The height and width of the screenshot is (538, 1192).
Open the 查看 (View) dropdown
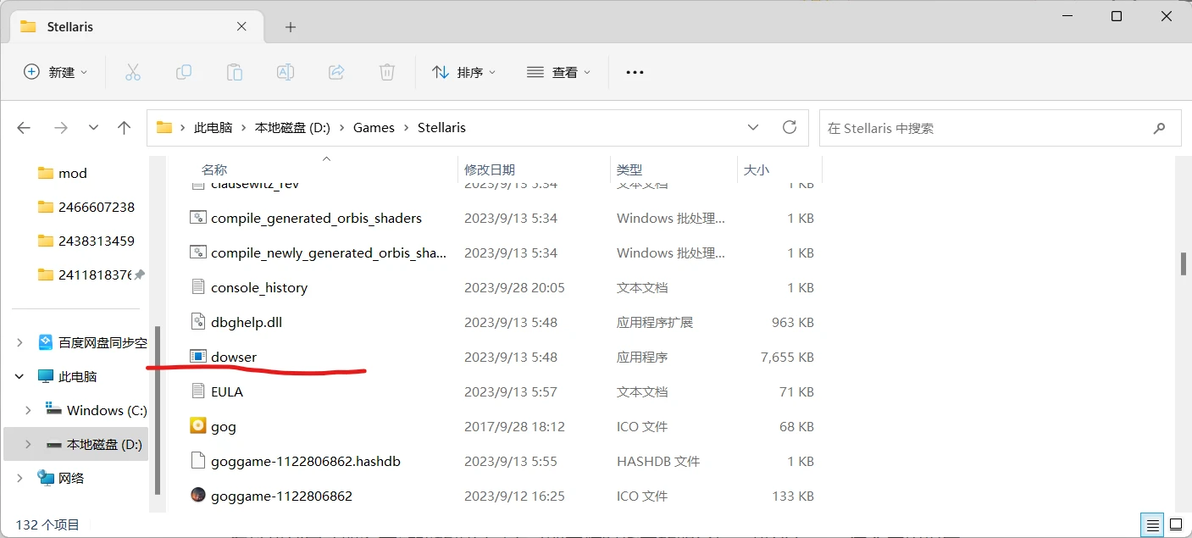(559, 72)
